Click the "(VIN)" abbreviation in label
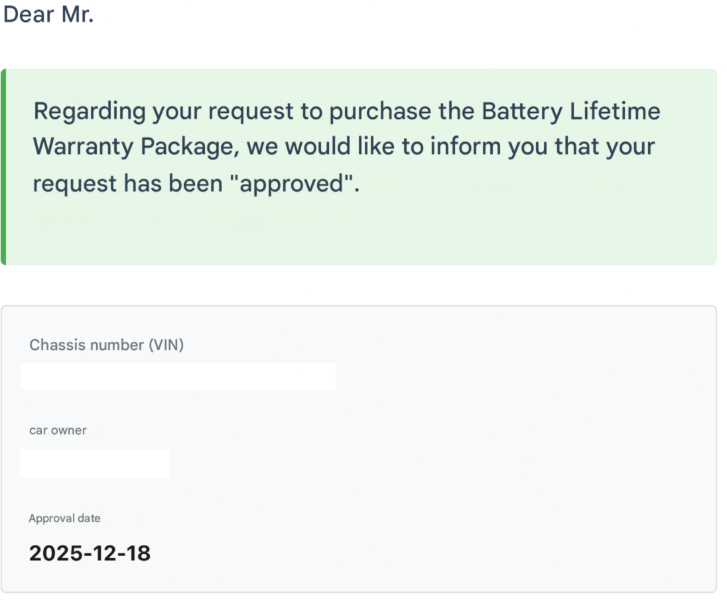Screen dimensions: 727x600 click(166, 345)
